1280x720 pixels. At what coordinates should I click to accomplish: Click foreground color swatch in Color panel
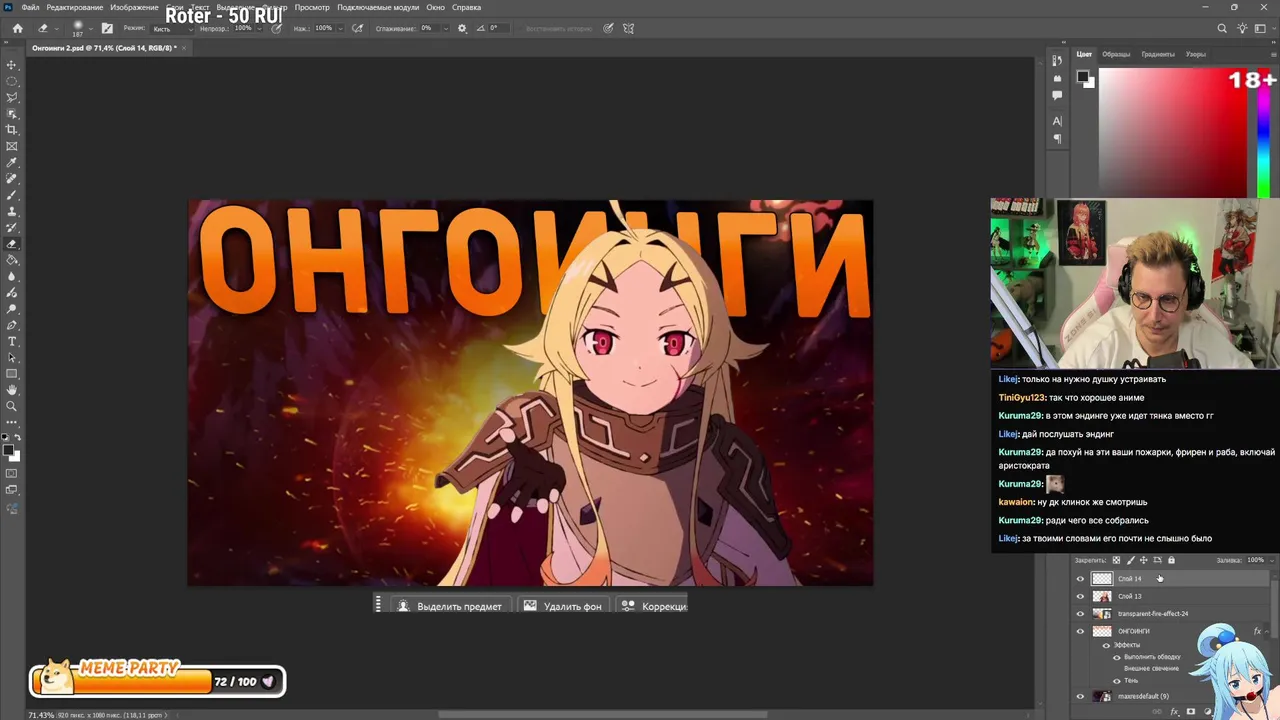tap(1083, 76)
